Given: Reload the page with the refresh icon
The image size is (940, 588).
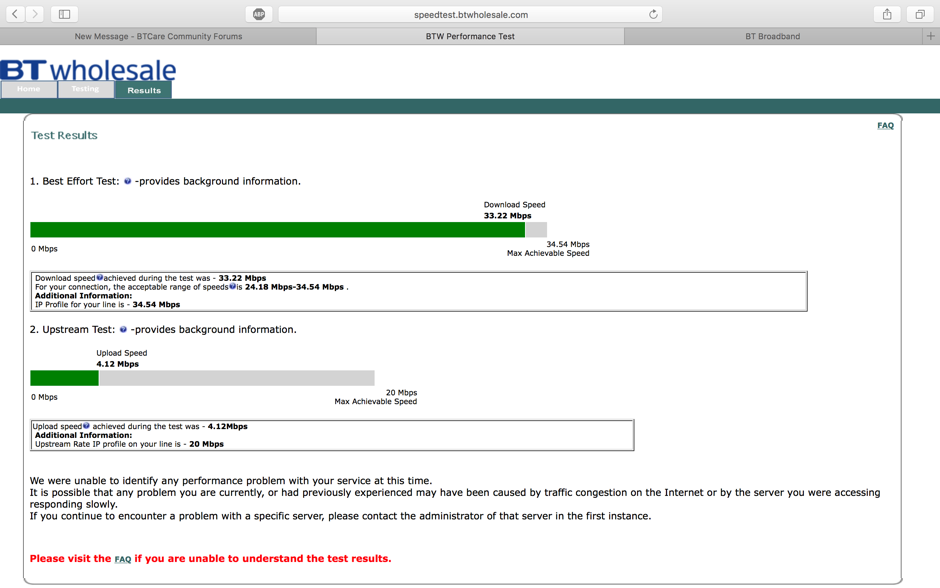Looking at the screenshot, I should point(653,14).
